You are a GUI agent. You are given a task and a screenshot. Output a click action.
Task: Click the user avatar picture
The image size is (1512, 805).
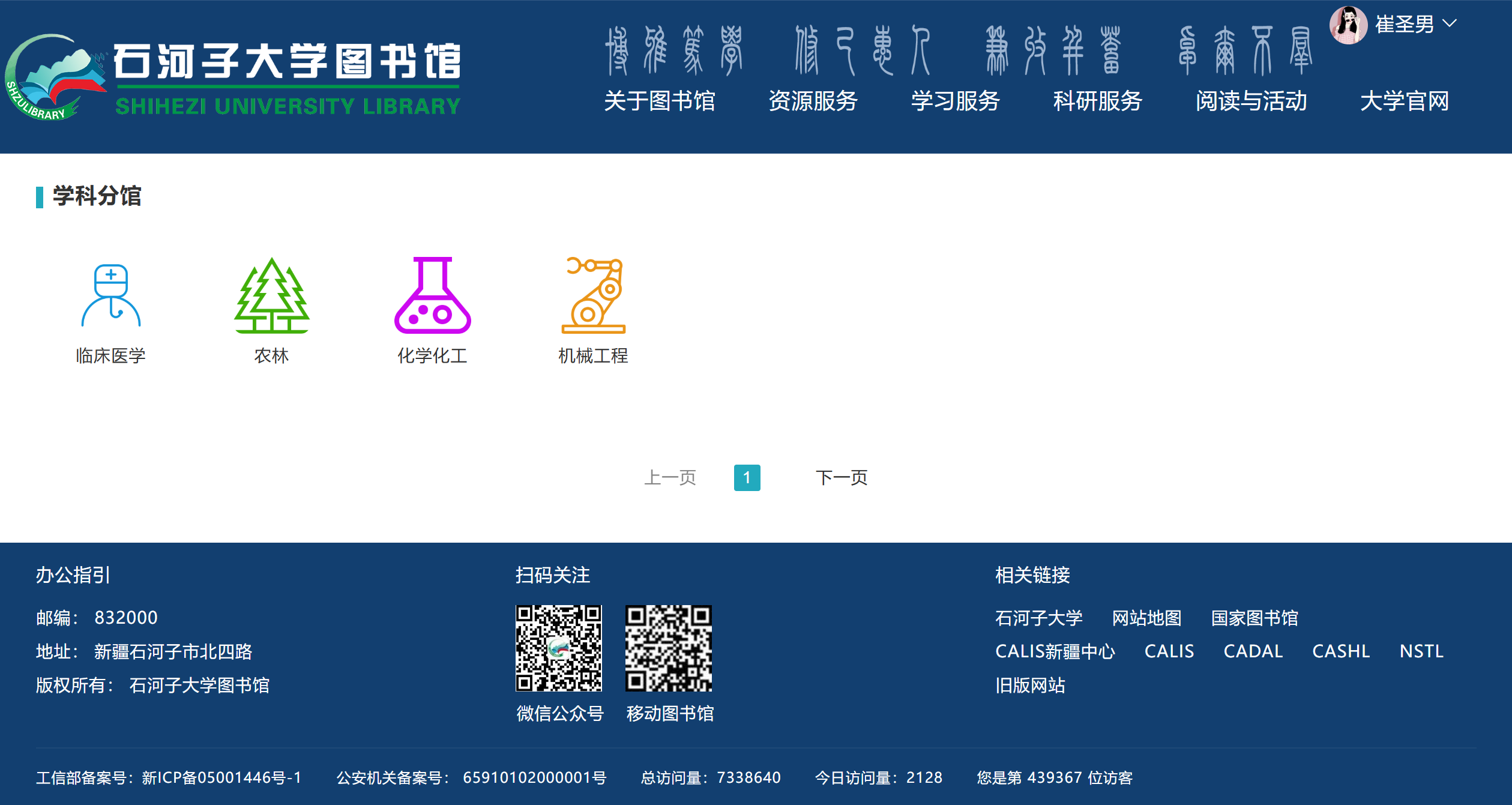[x=1348, y=25]
